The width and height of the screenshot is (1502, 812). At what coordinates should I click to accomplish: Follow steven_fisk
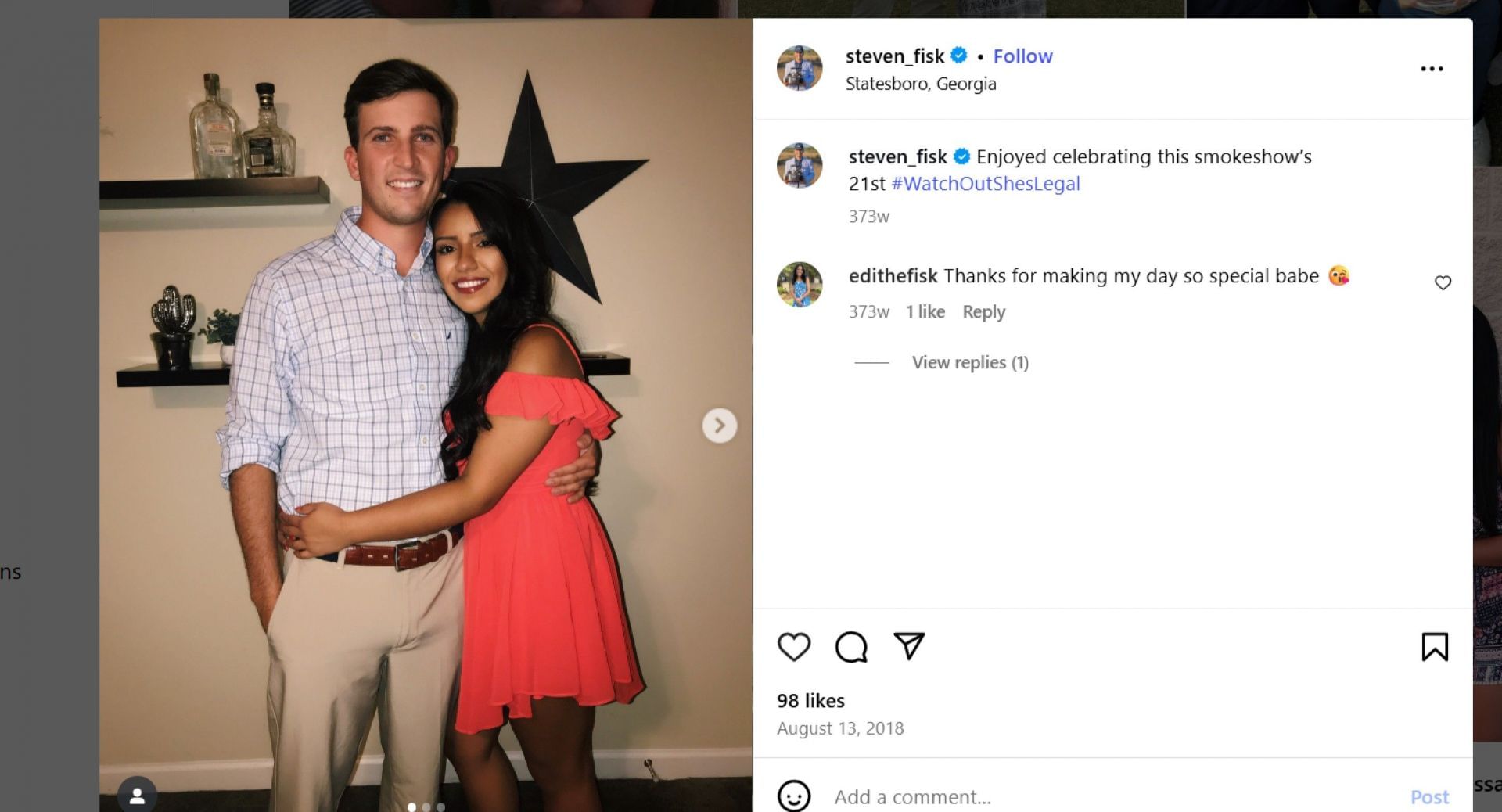1022,56
